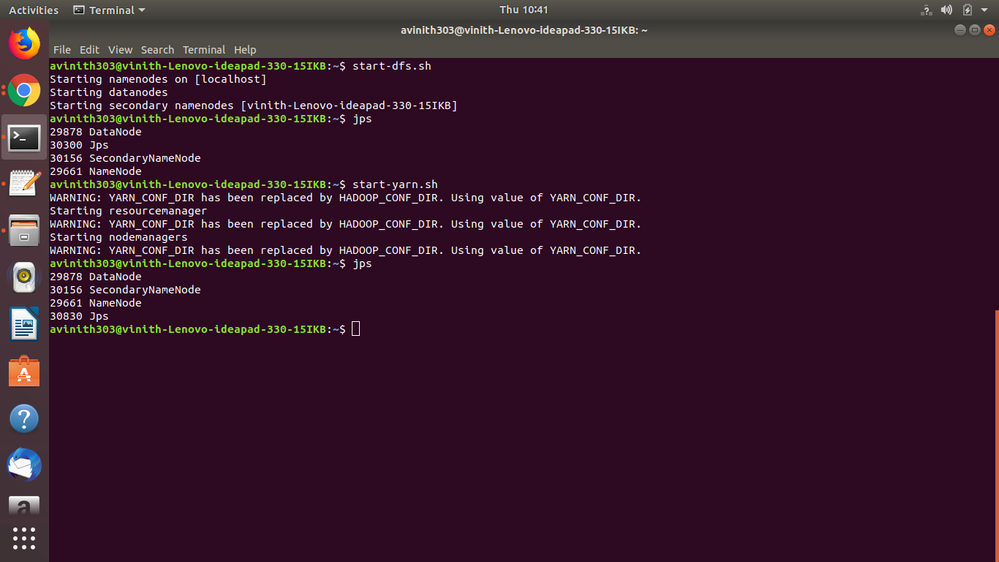Open the Help question mark icon
The height and width of the screenshot is (562, 999).
(x=24, y=419)
